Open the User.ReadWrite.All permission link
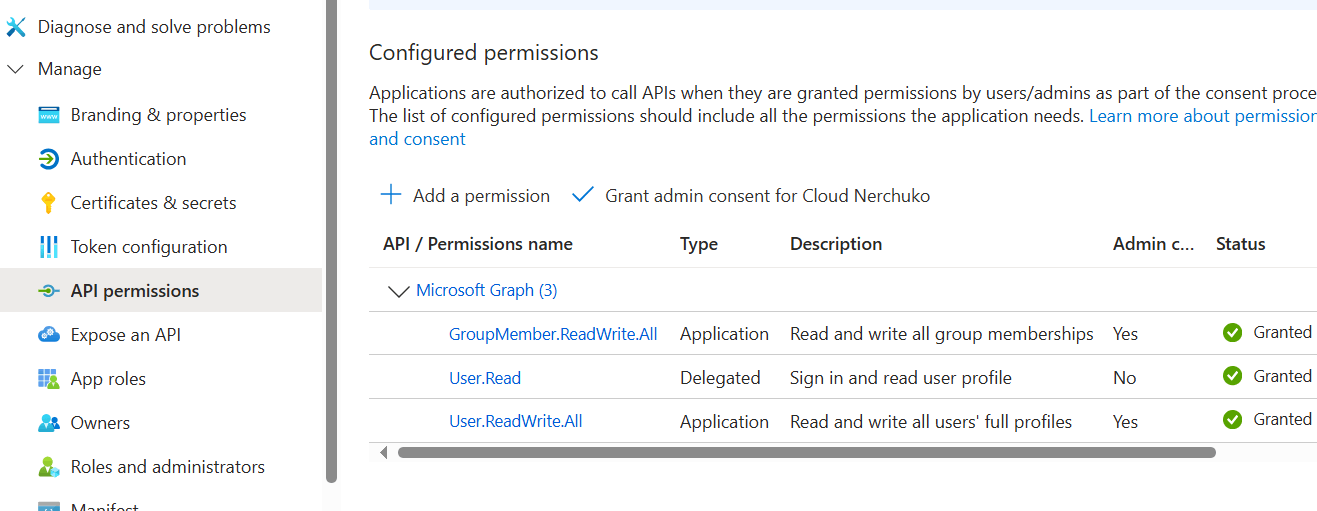 515,422
